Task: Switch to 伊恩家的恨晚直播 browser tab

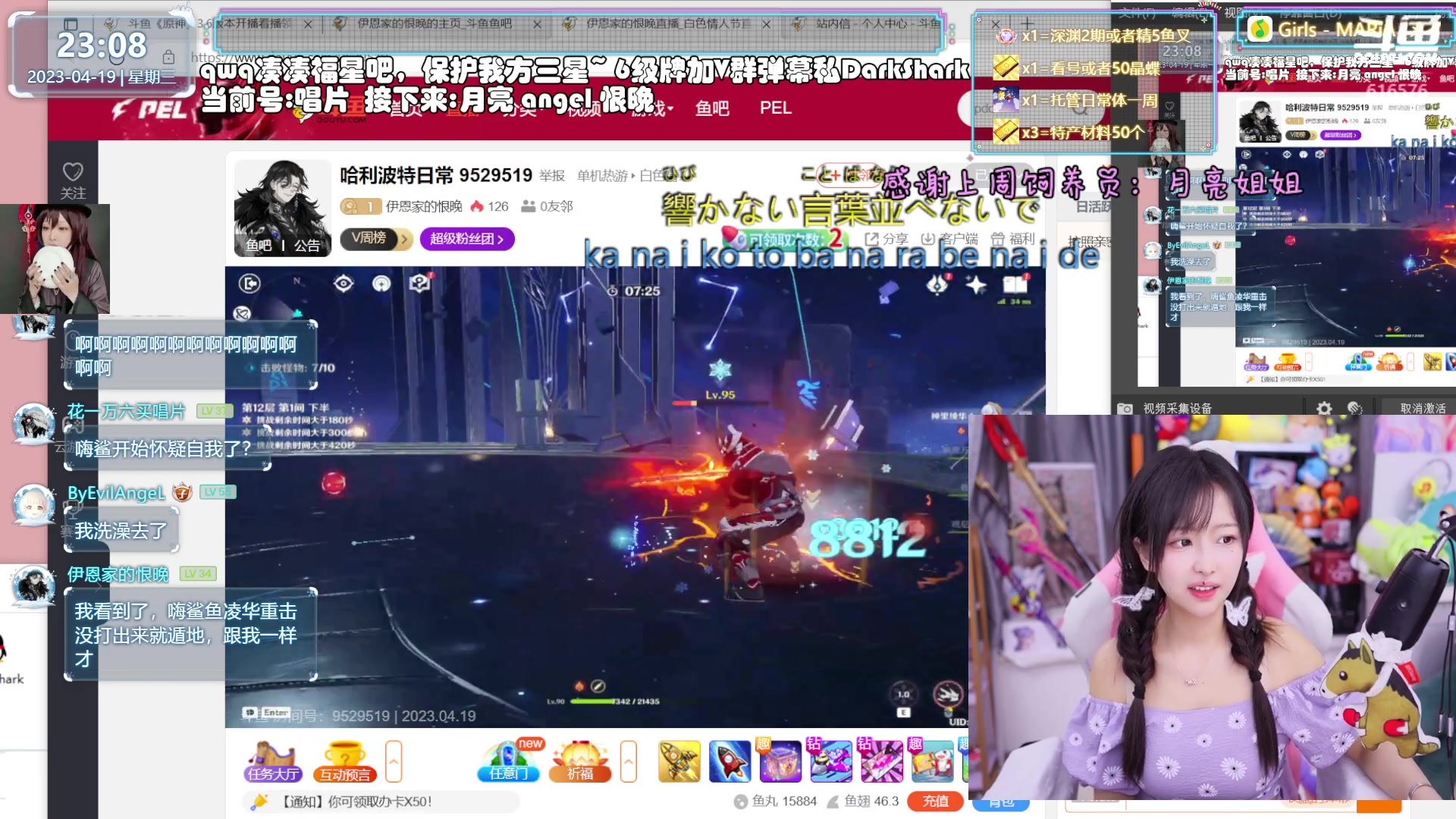Action: [x=667, y=24]
